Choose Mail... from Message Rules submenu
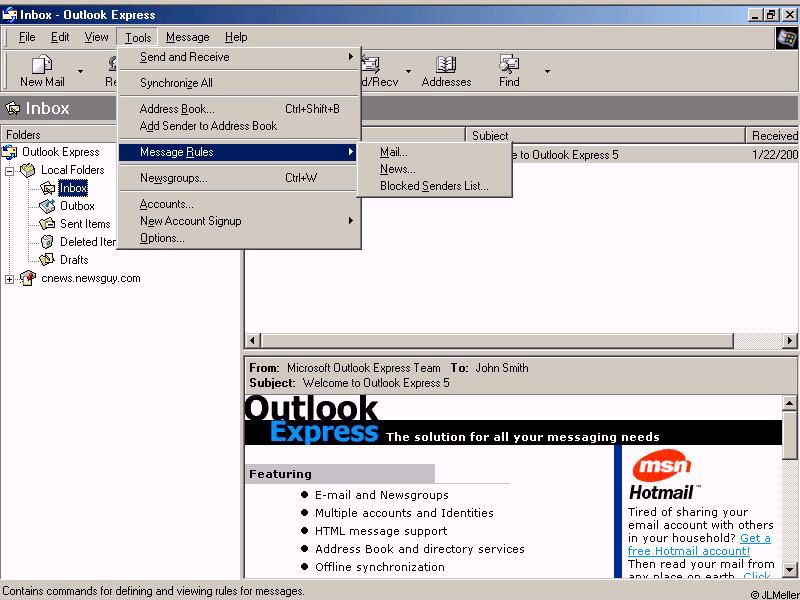 (x=393, y=152)
